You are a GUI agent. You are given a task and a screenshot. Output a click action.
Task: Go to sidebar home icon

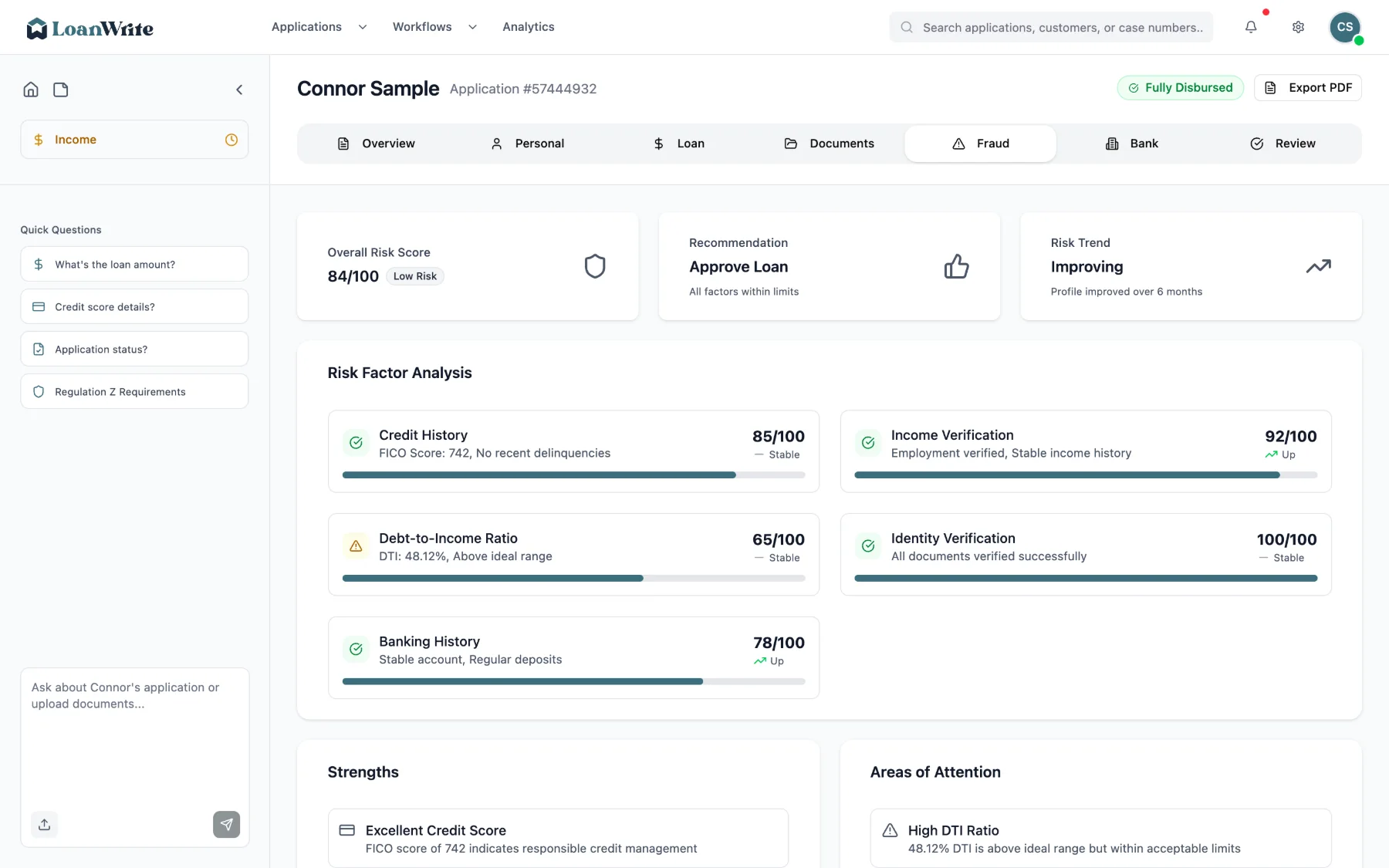(x=31, y=90)
